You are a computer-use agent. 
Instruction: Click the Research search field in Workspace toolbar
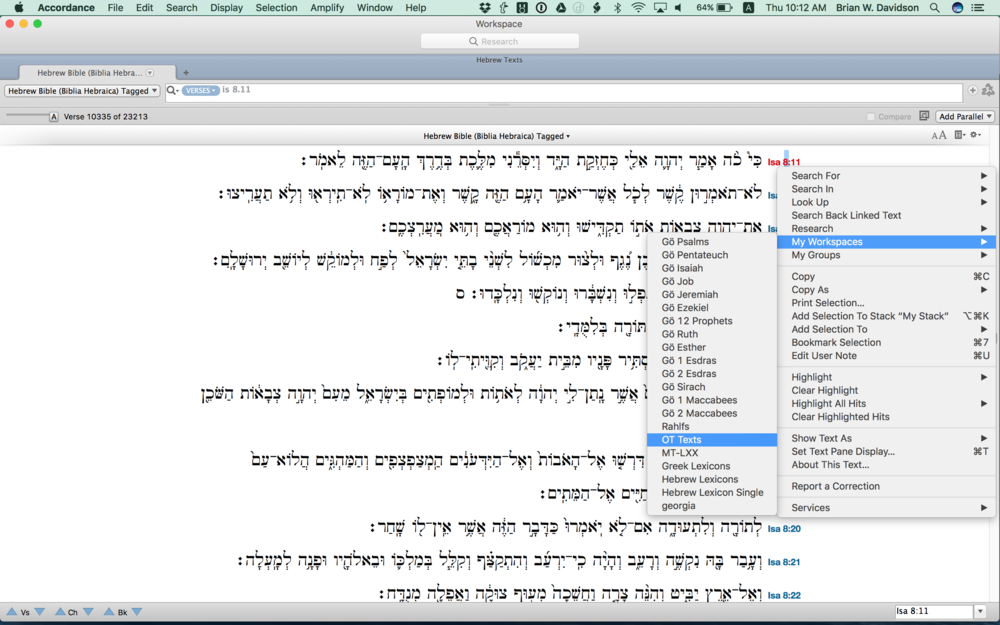[x=499, y=41]
